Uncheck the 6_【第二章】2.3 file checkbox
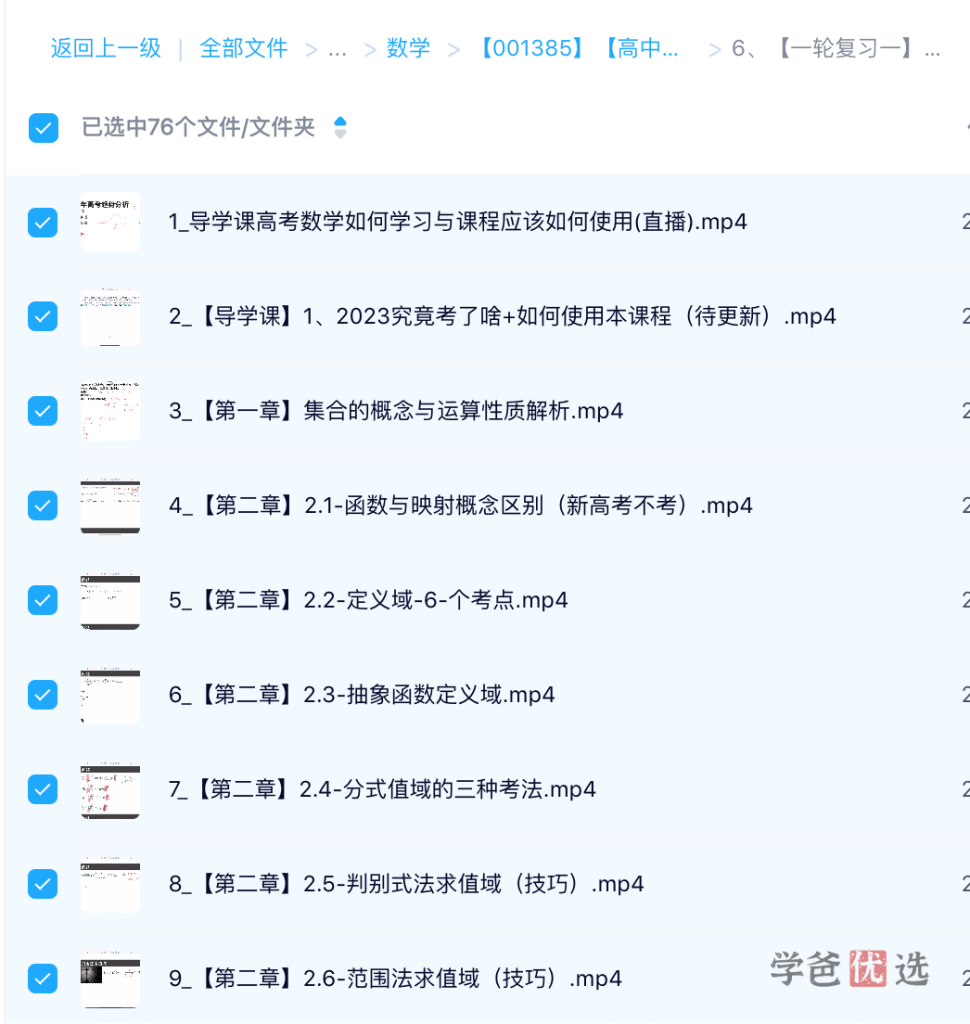 tap(43, 695)
